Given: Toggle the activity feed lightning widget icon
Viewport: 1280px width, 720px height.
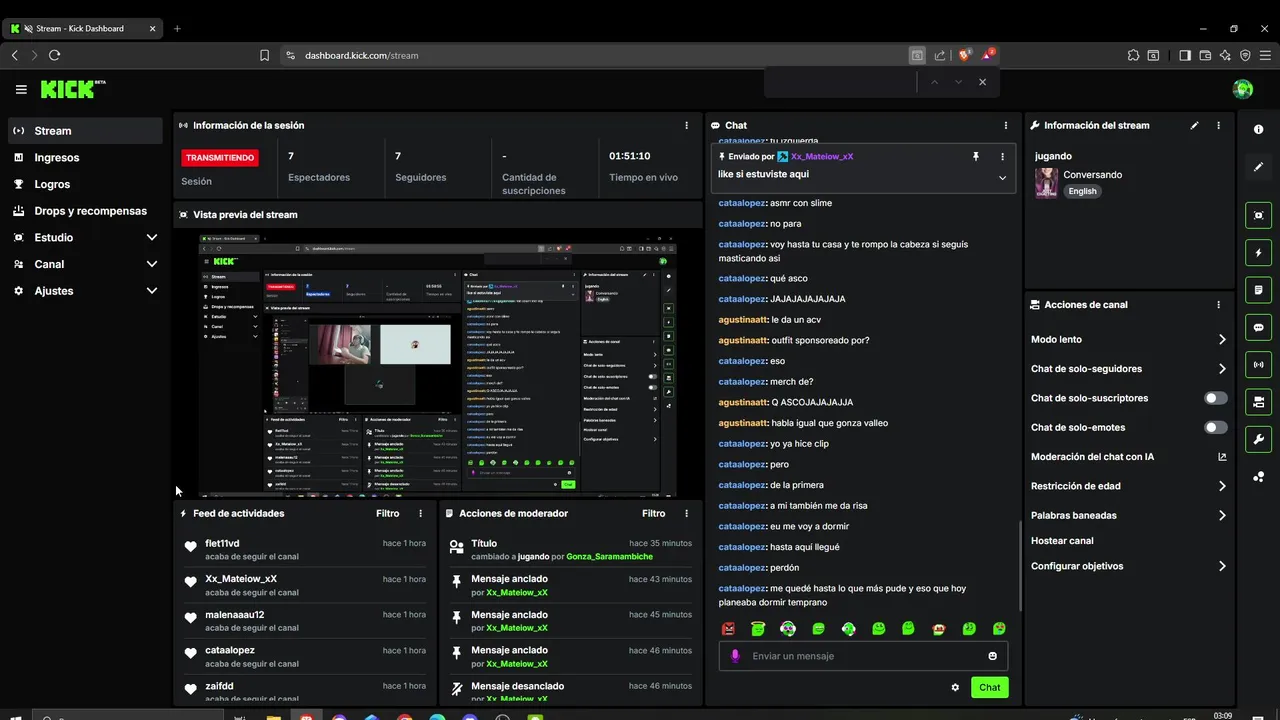Looking at the screenshot, I should pos(1258,253).
